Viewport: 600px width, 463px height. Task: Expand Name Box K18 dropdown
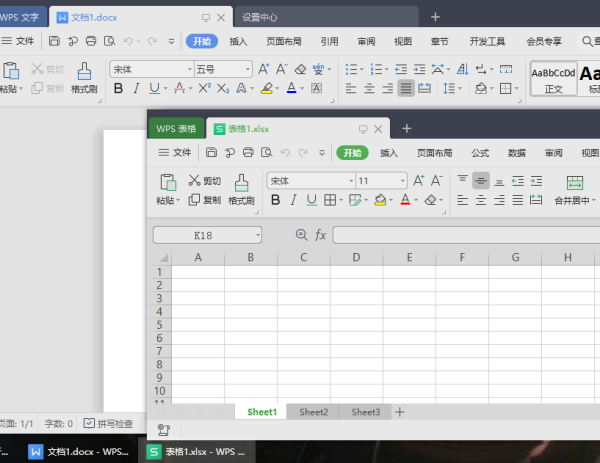[258, 235]
